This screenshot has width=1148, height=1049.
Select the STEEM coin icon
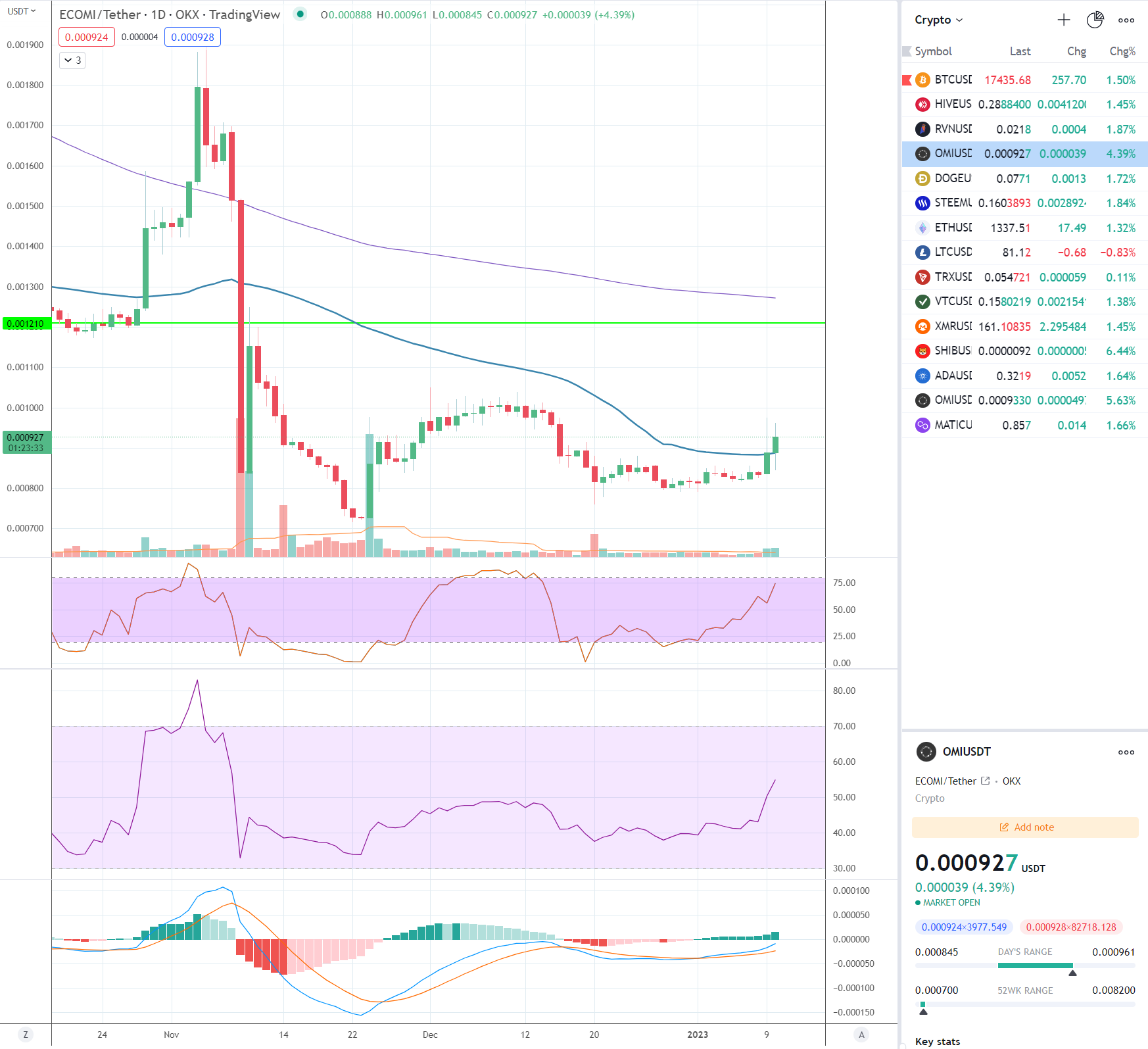pyautogui.click(x=922, y=203)
